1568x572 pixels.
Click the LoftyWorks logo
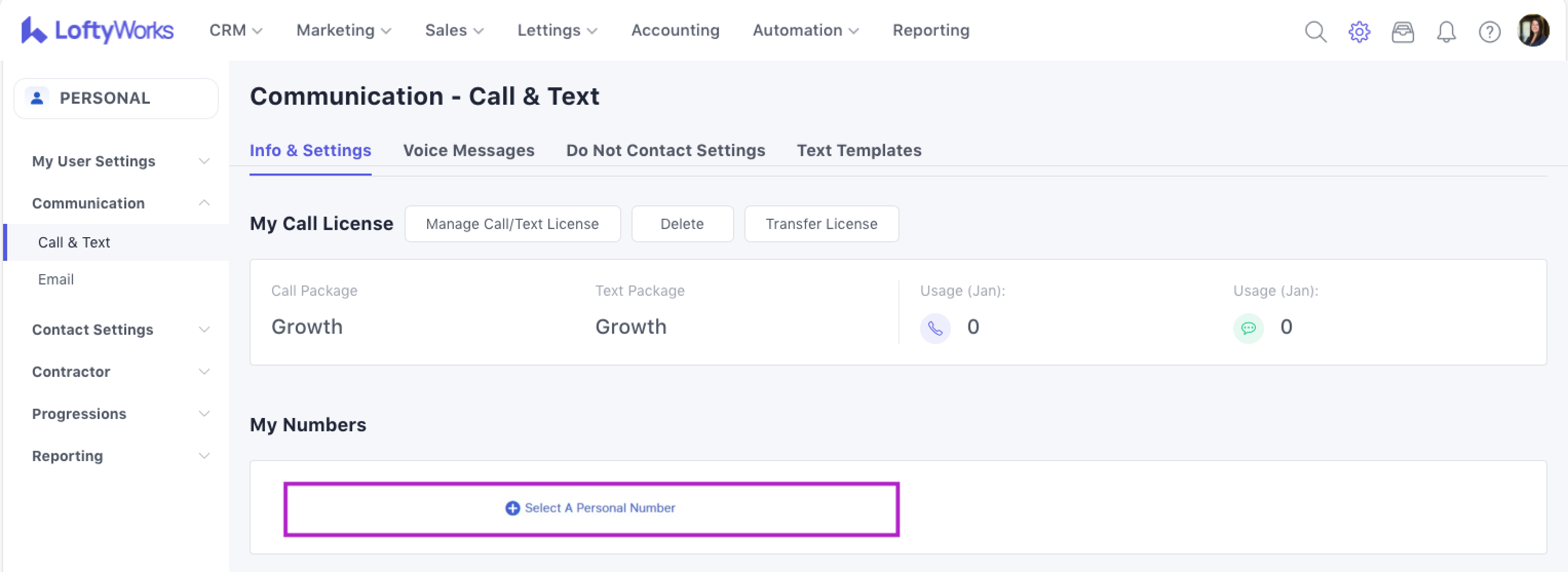point(98,30)
